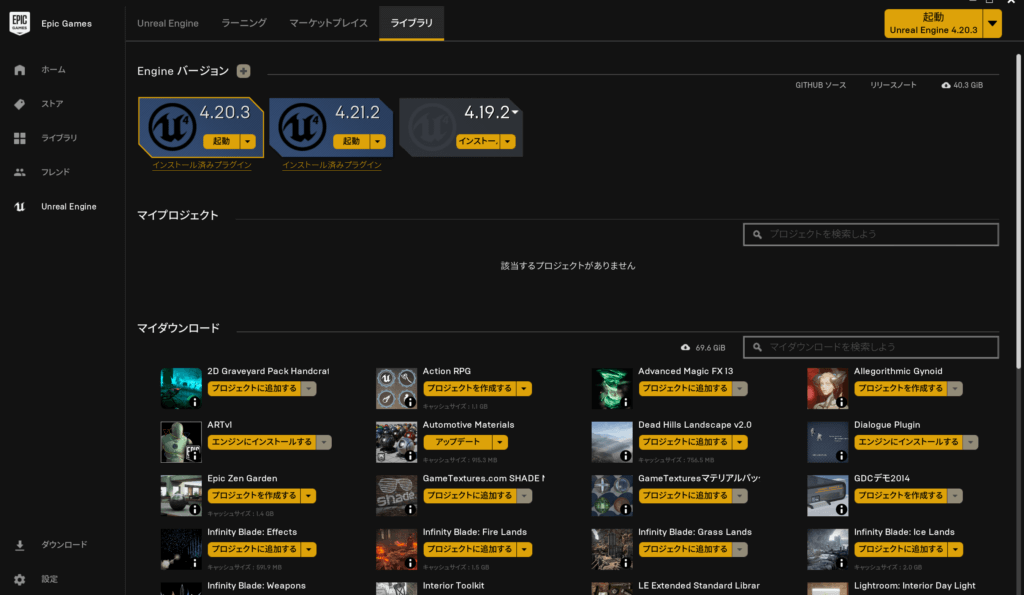
Task: Select the ライブラリ grid icon in sidebar
Action: point(20,138)
